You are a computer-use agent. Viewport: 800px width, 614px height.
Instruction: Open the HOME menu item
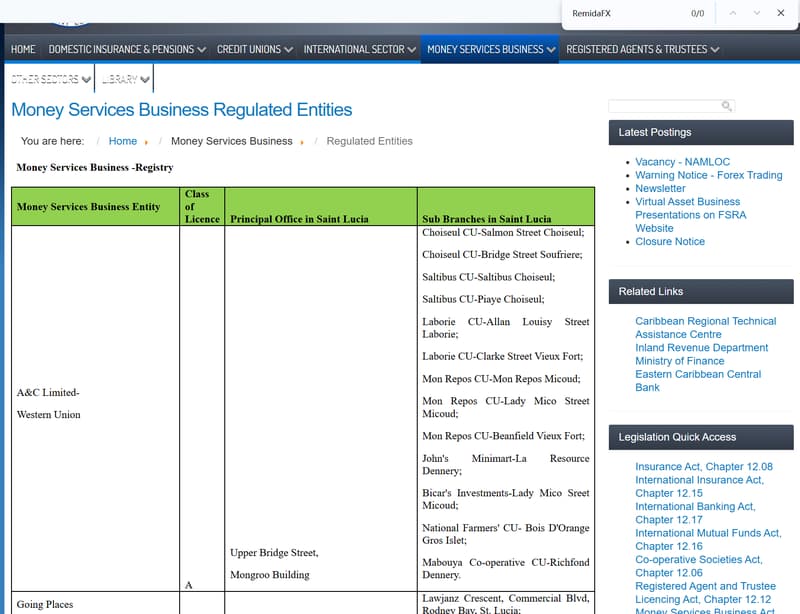pyautogui.click(x=23, y=49)
